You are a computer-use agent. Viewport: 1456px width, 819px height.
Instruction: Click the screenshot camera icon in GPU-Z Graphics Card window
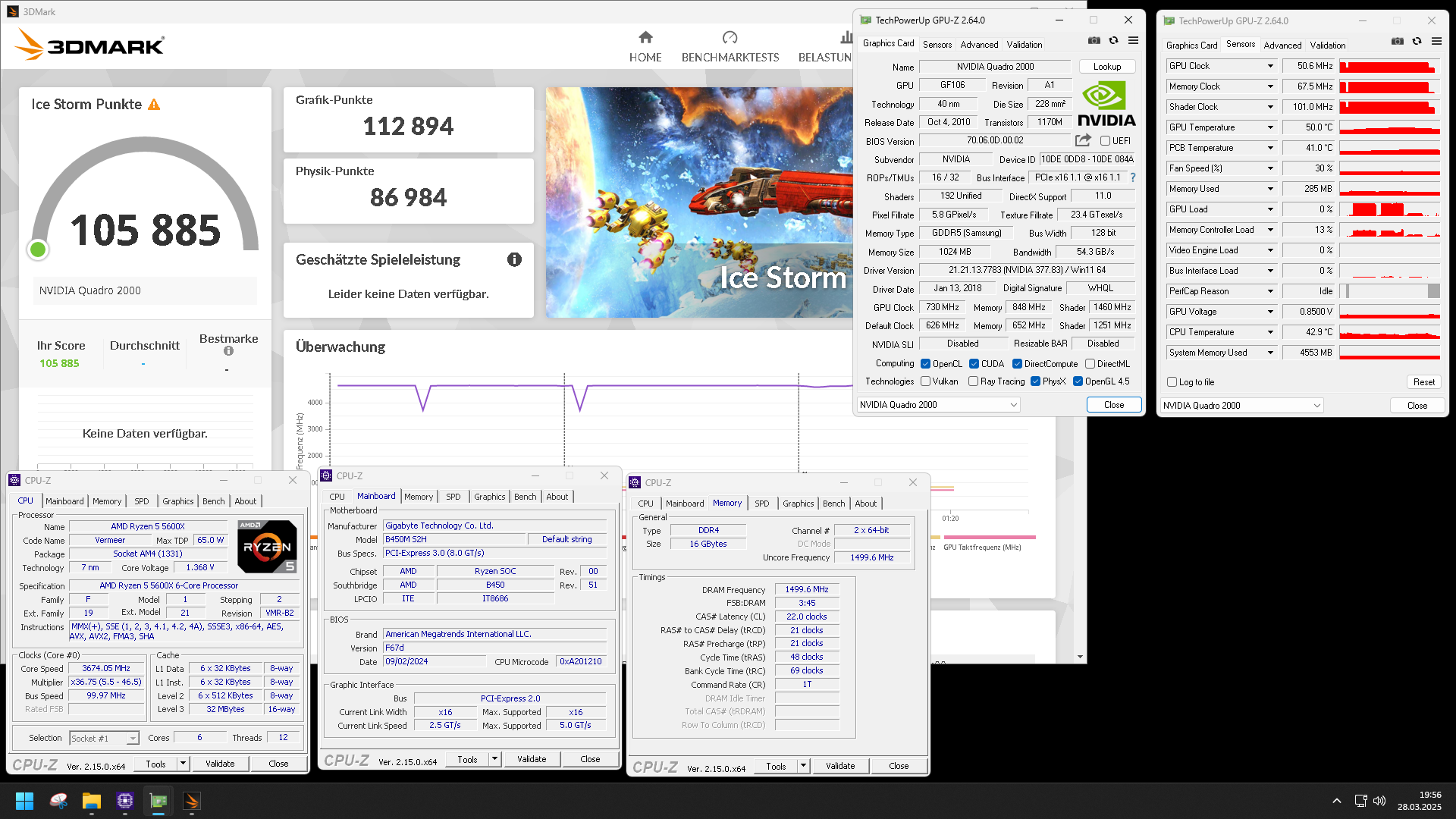1094,40
